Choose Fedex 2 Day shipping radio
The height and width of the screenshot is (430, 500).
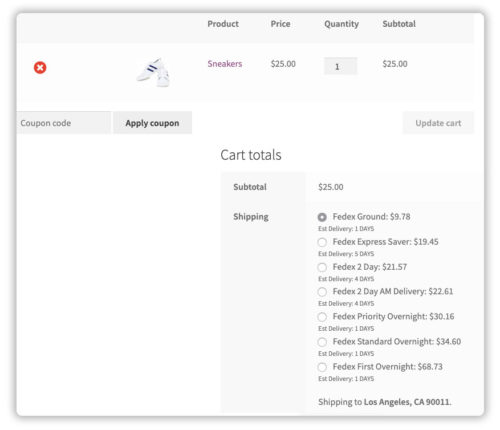[322, 267]
